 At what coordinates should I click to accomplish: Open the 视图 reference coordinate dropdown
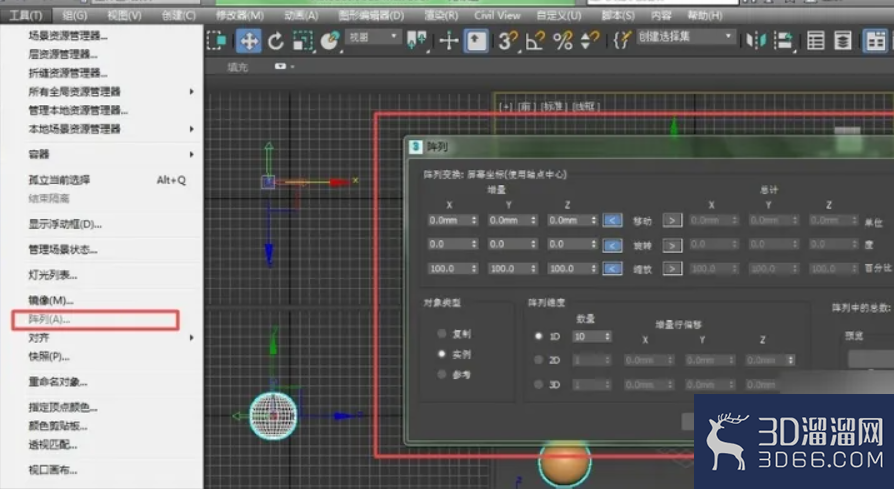(x=373, y=37)
